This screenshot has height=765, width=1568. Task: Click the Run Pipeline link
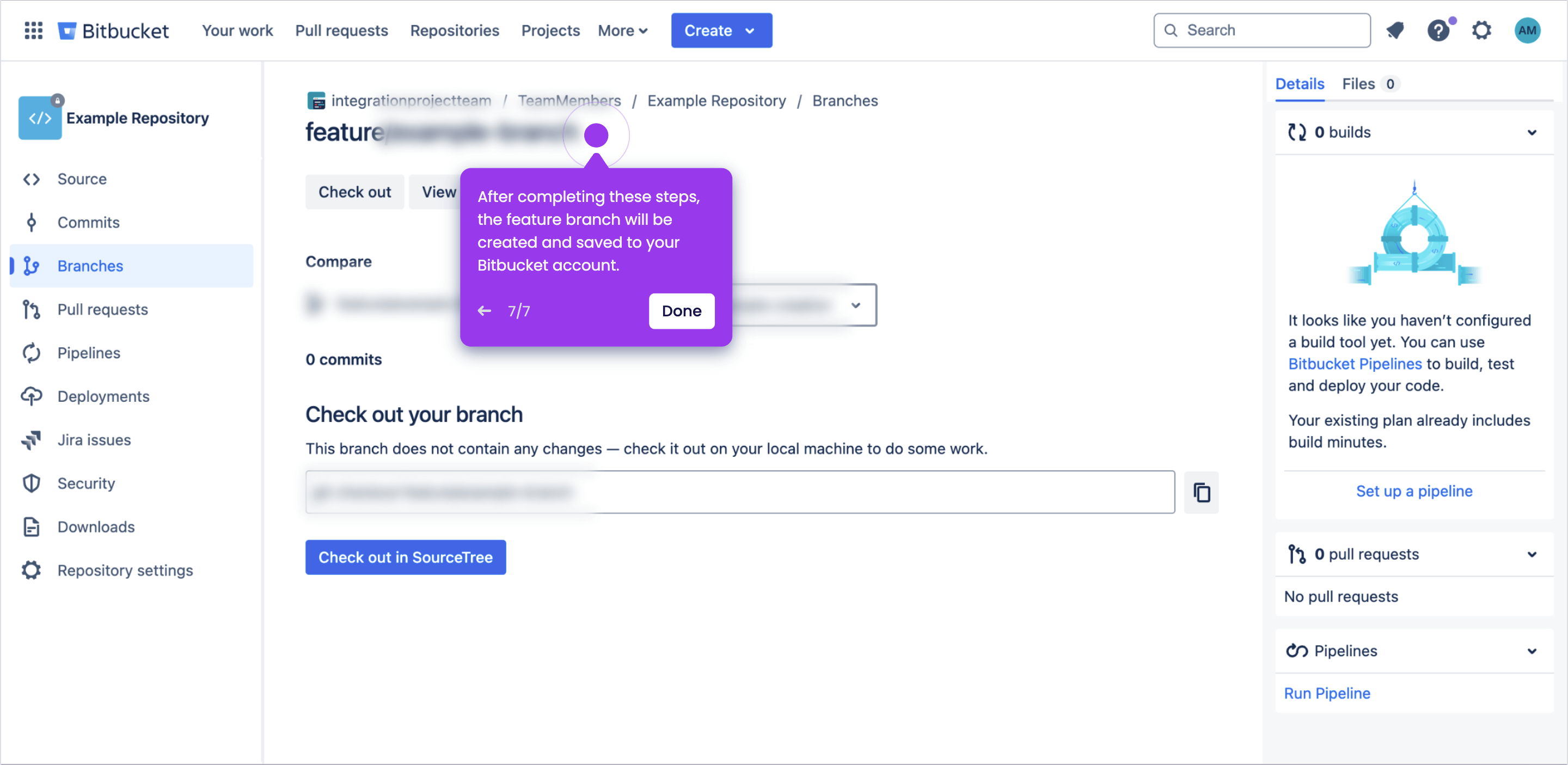pyautogui.click(x=1327, y=693)
